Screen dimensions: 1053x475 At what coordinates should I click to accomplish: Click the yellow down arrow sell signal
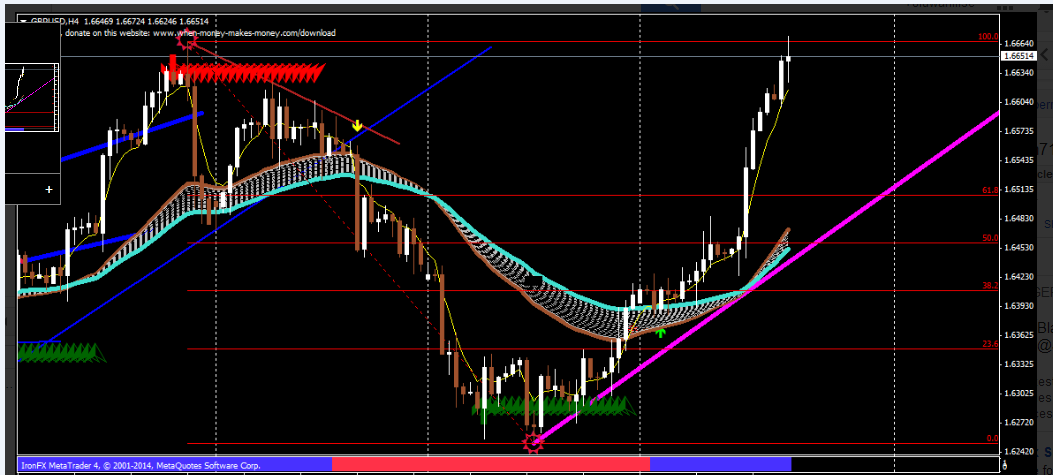click(x=357, y=126)
